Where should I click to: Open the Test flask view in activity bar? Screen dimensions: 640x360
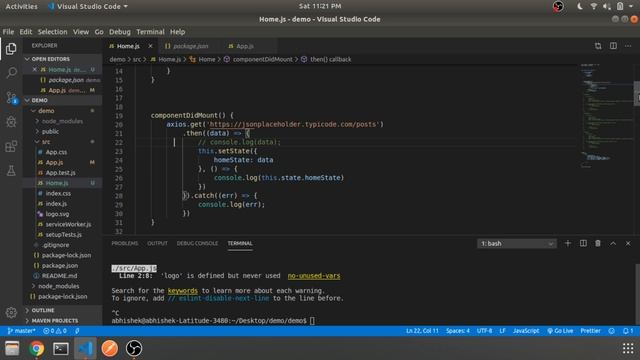tap(11, 171)
